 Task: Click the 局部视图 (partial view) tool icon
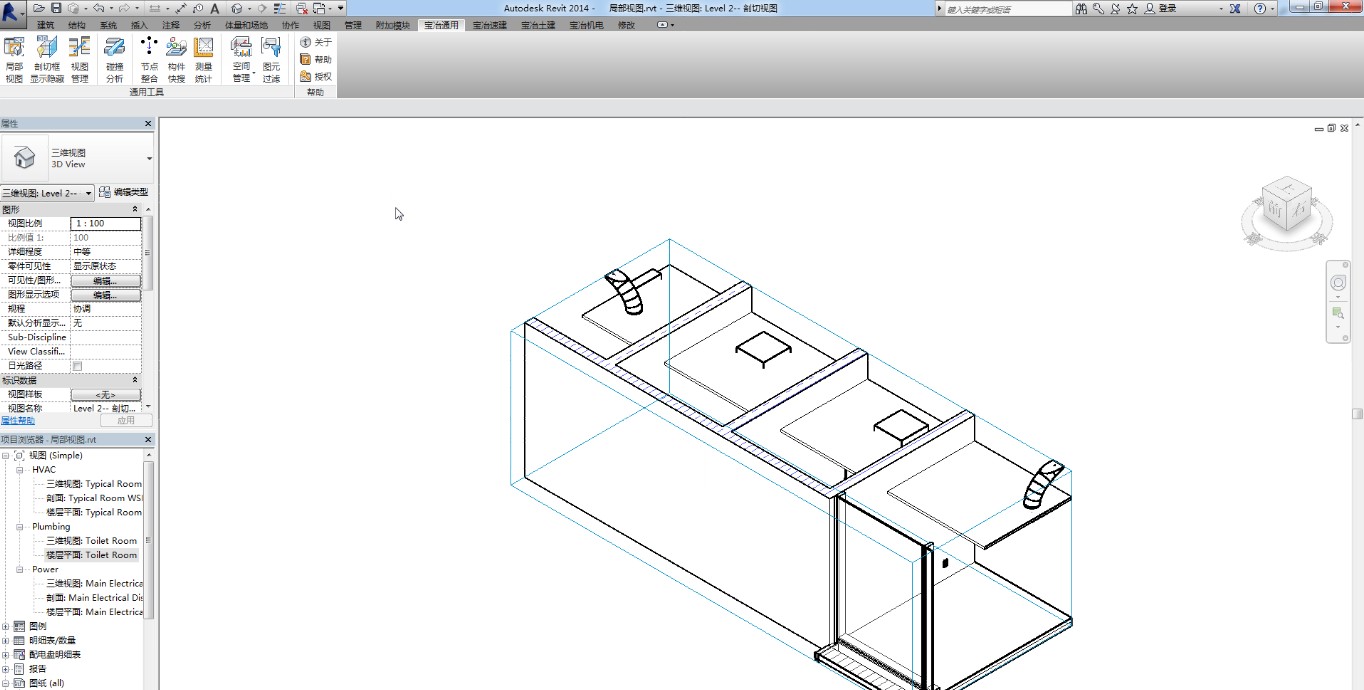click(x=14, y=59)
